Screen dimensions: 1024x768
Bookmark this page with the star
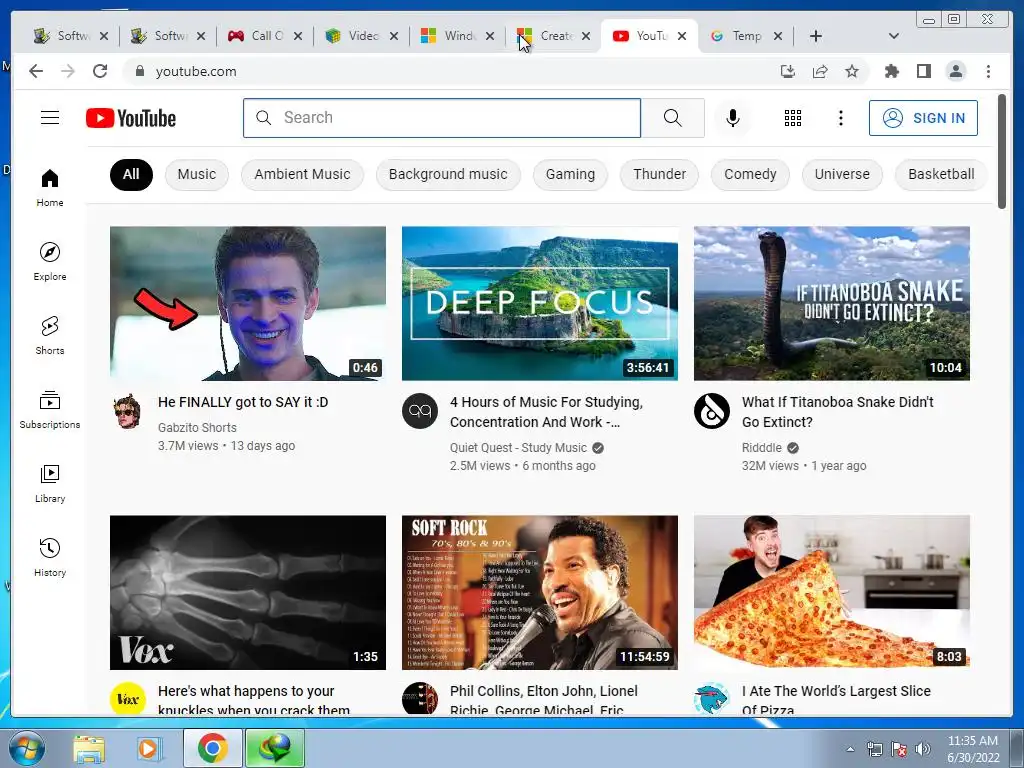tap(852, 71)
